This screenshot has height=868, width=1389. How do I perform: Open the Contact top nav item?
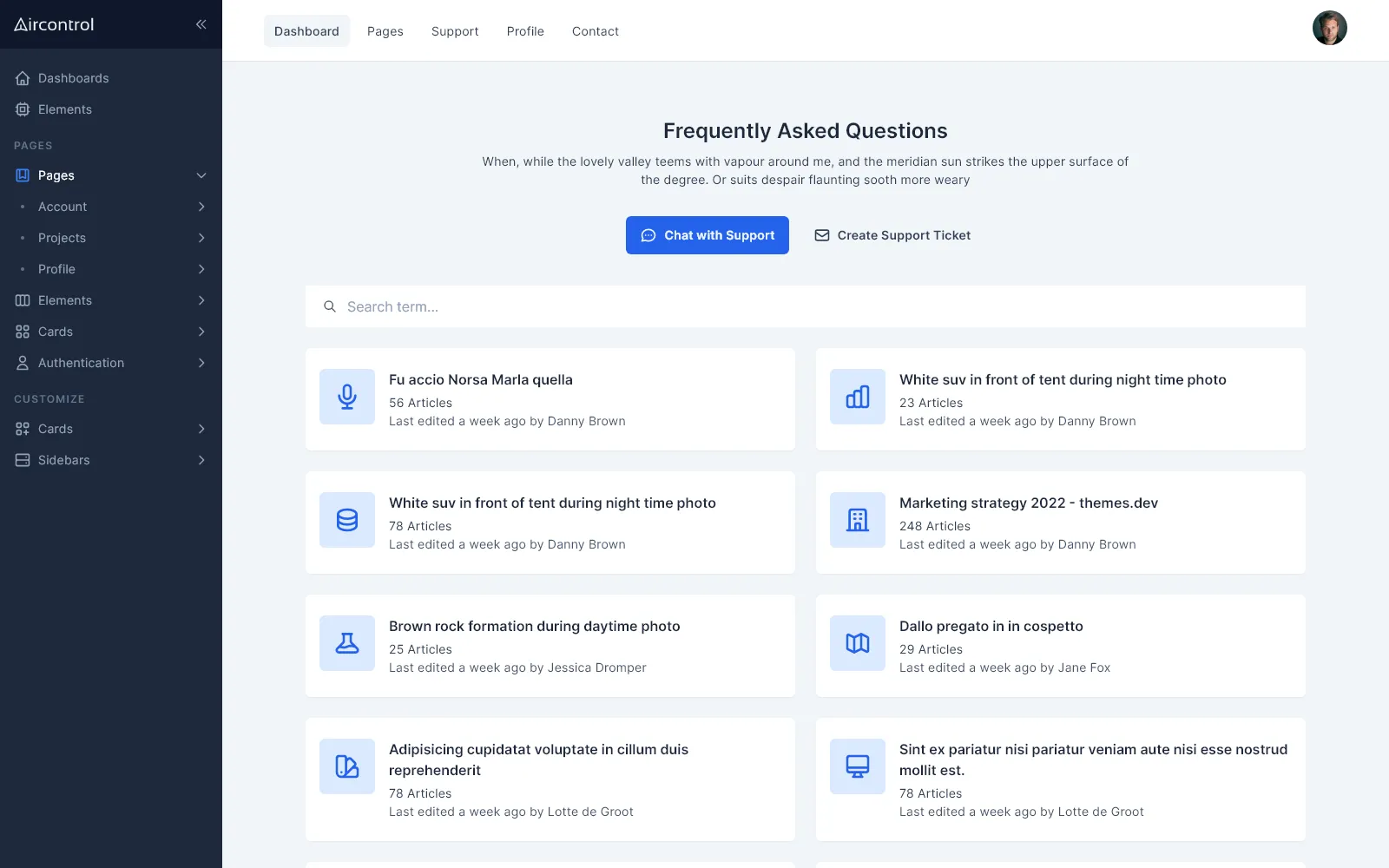[596, 31]
